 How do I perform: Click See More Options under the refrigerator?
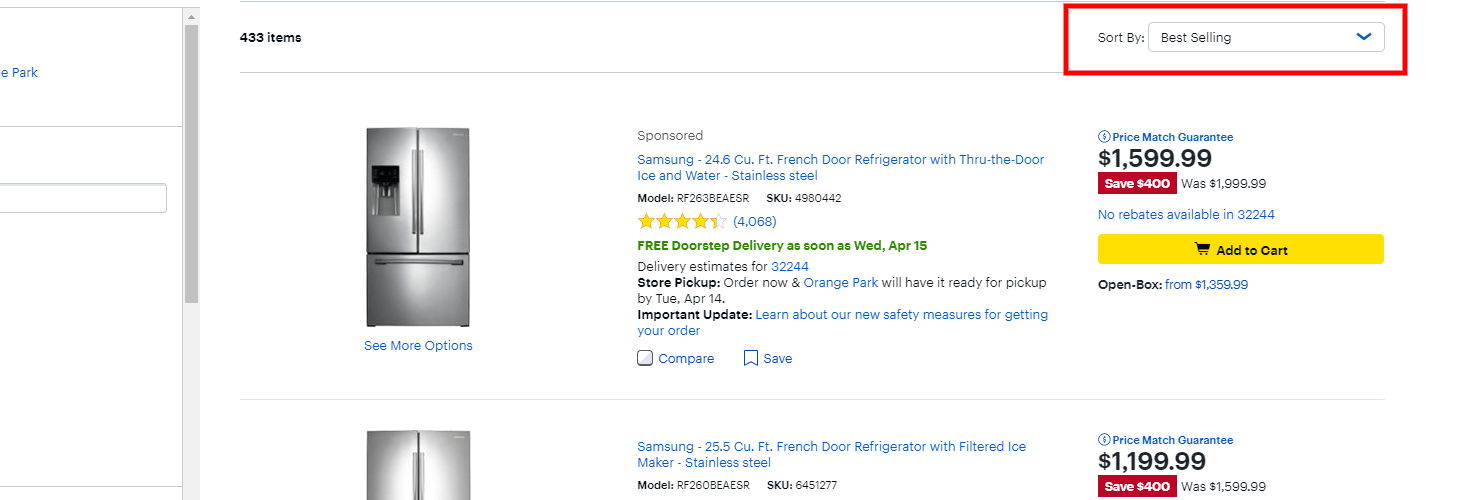point(418,345)
